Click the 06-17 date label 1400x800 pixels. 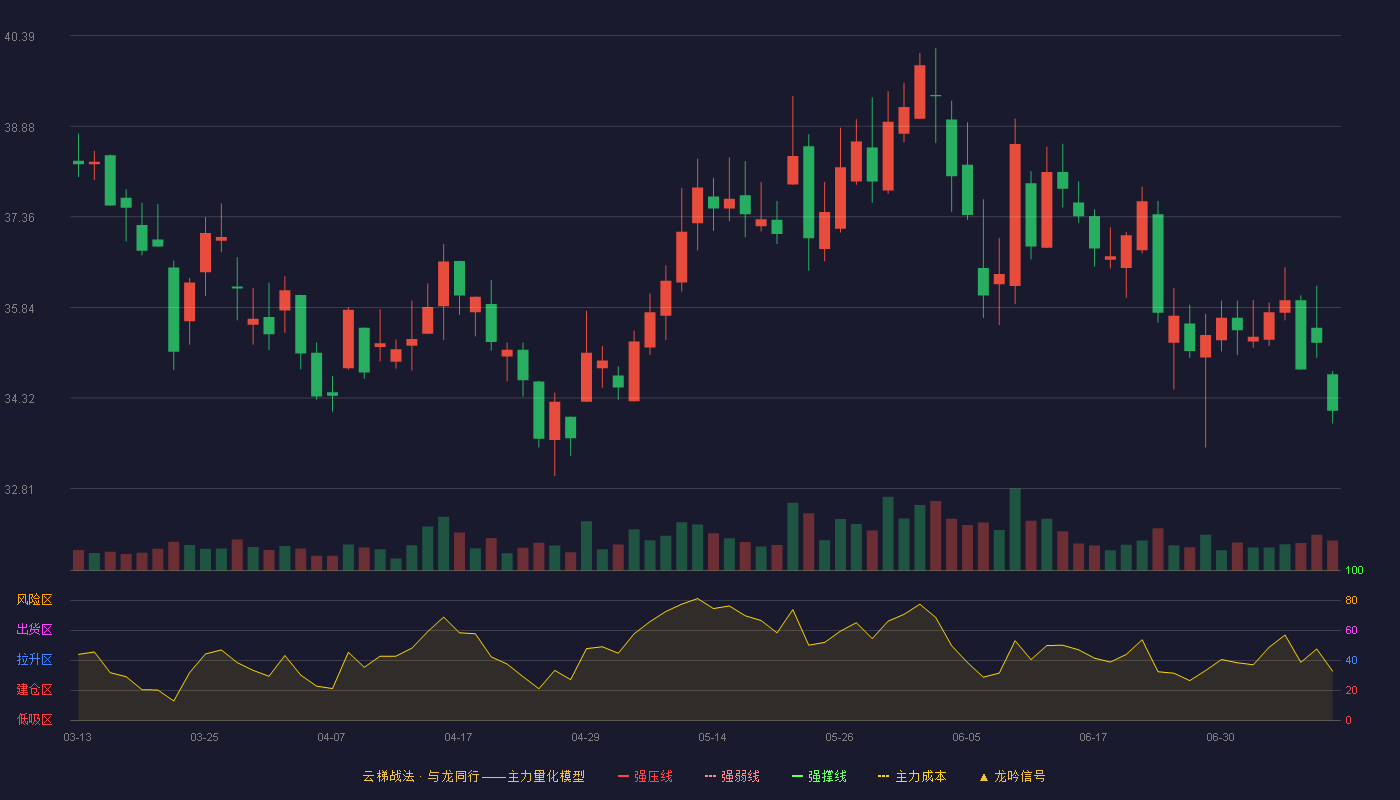(x=1094, y=737)
